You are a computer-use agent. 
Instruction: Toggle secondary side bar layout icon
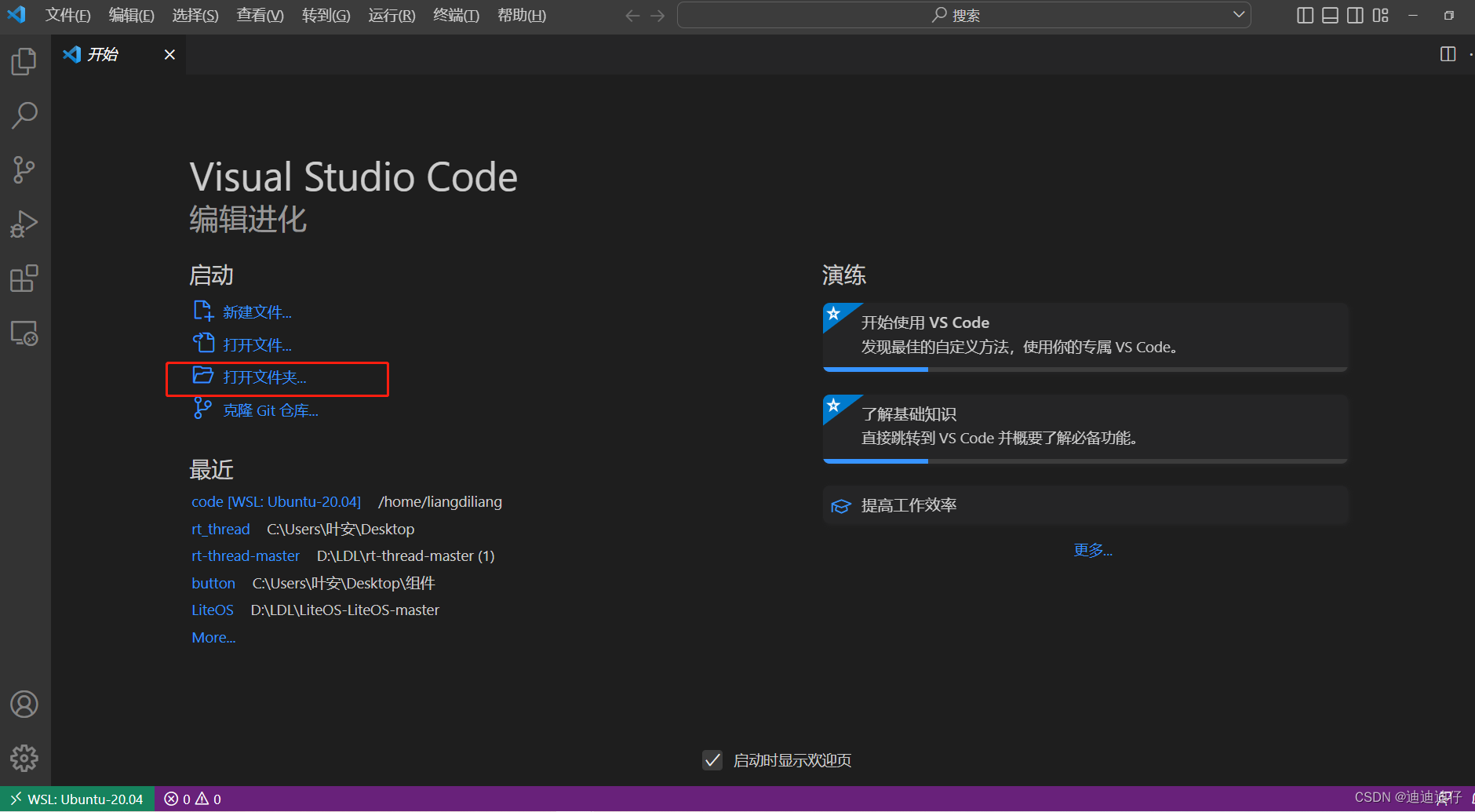[1355, 16]
